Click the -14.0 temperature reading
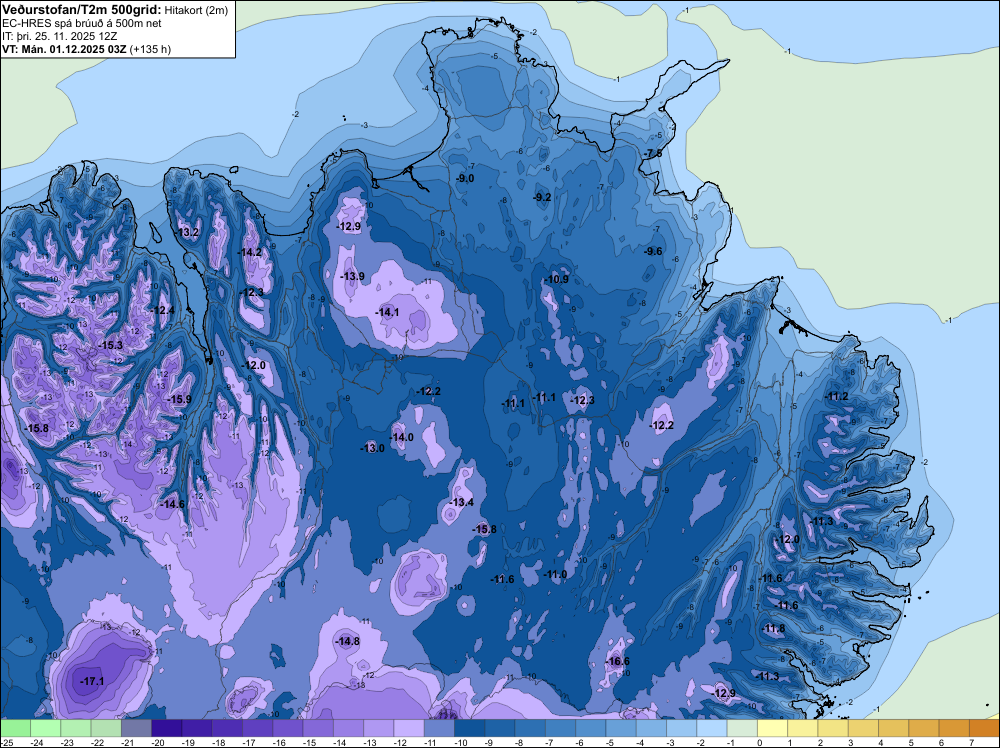The height and width of the screenshot is (748, 1000). click(402, 437)
